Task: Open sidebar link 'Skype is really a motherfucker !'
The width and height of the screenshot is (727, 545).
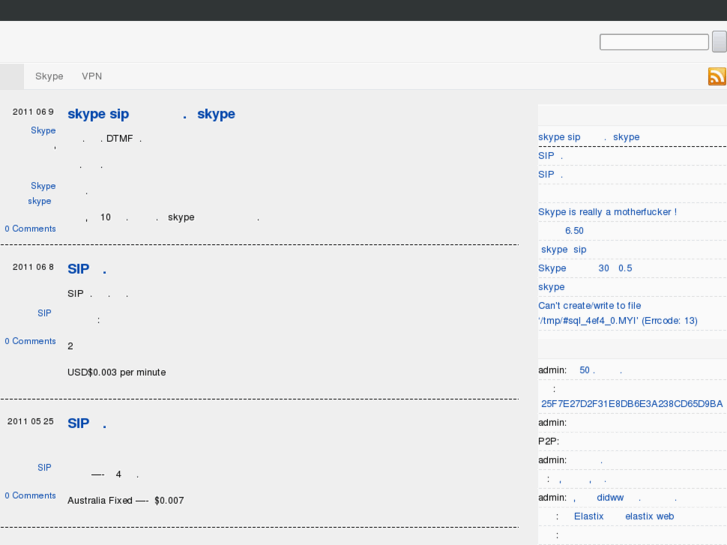Action: click(x=607, y=212)
